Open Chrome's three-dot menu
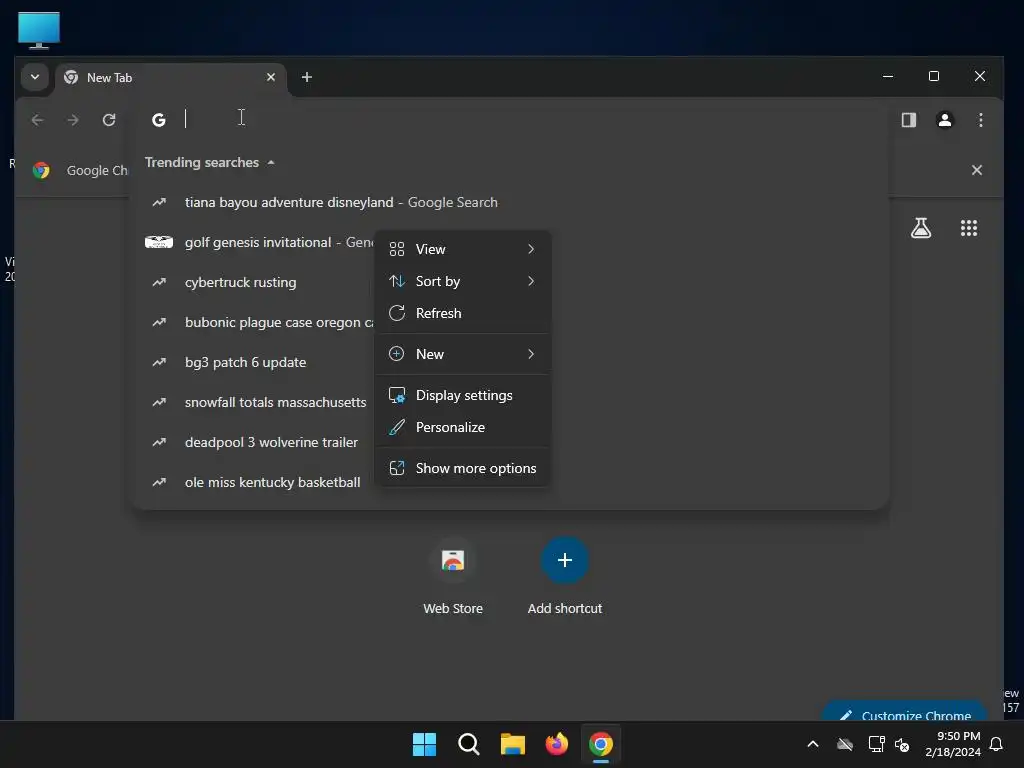 (981, 120)
